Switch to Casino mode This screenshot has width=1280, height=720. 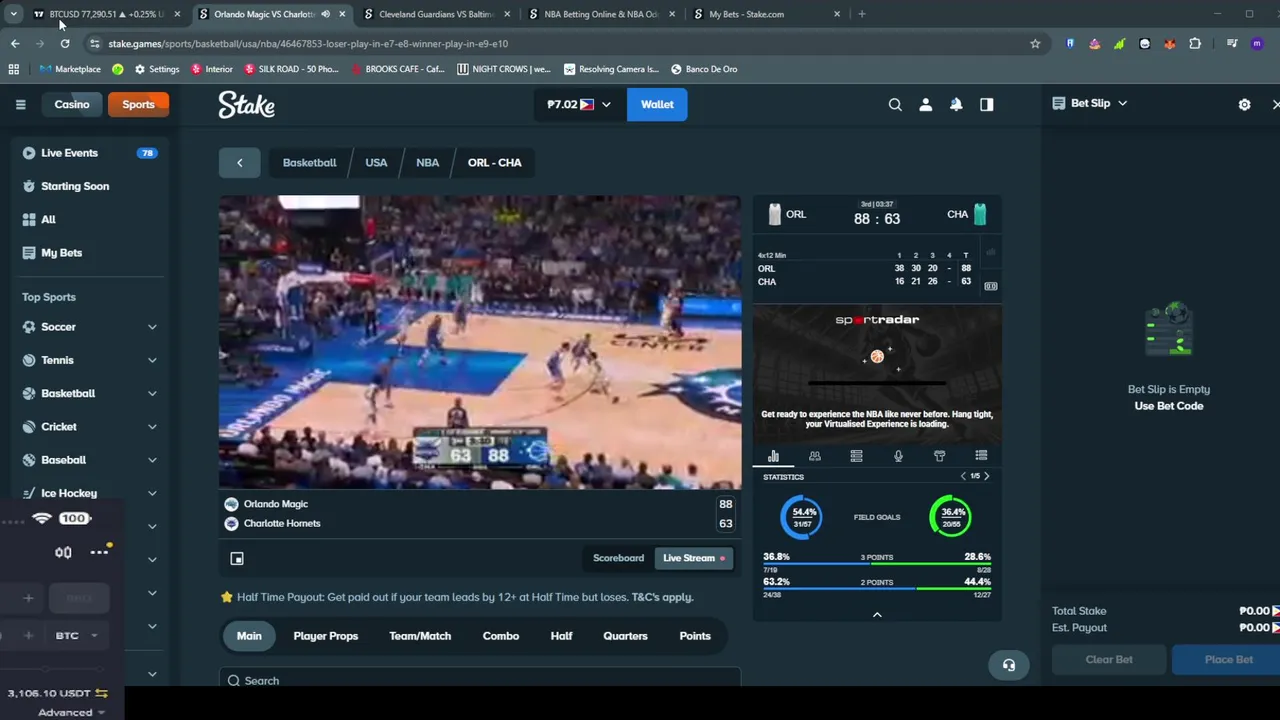click(72, 104)
